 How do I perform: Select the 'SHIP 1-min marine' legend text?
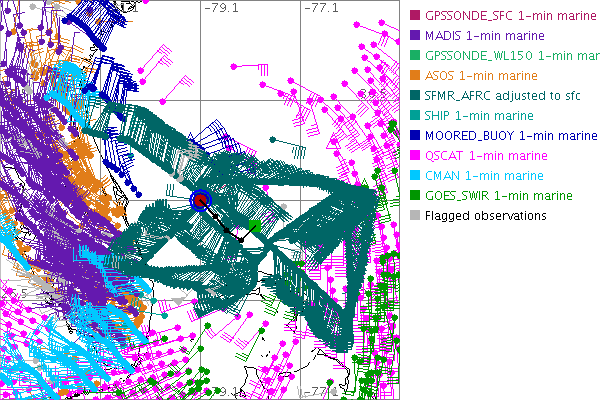point(479,115)
